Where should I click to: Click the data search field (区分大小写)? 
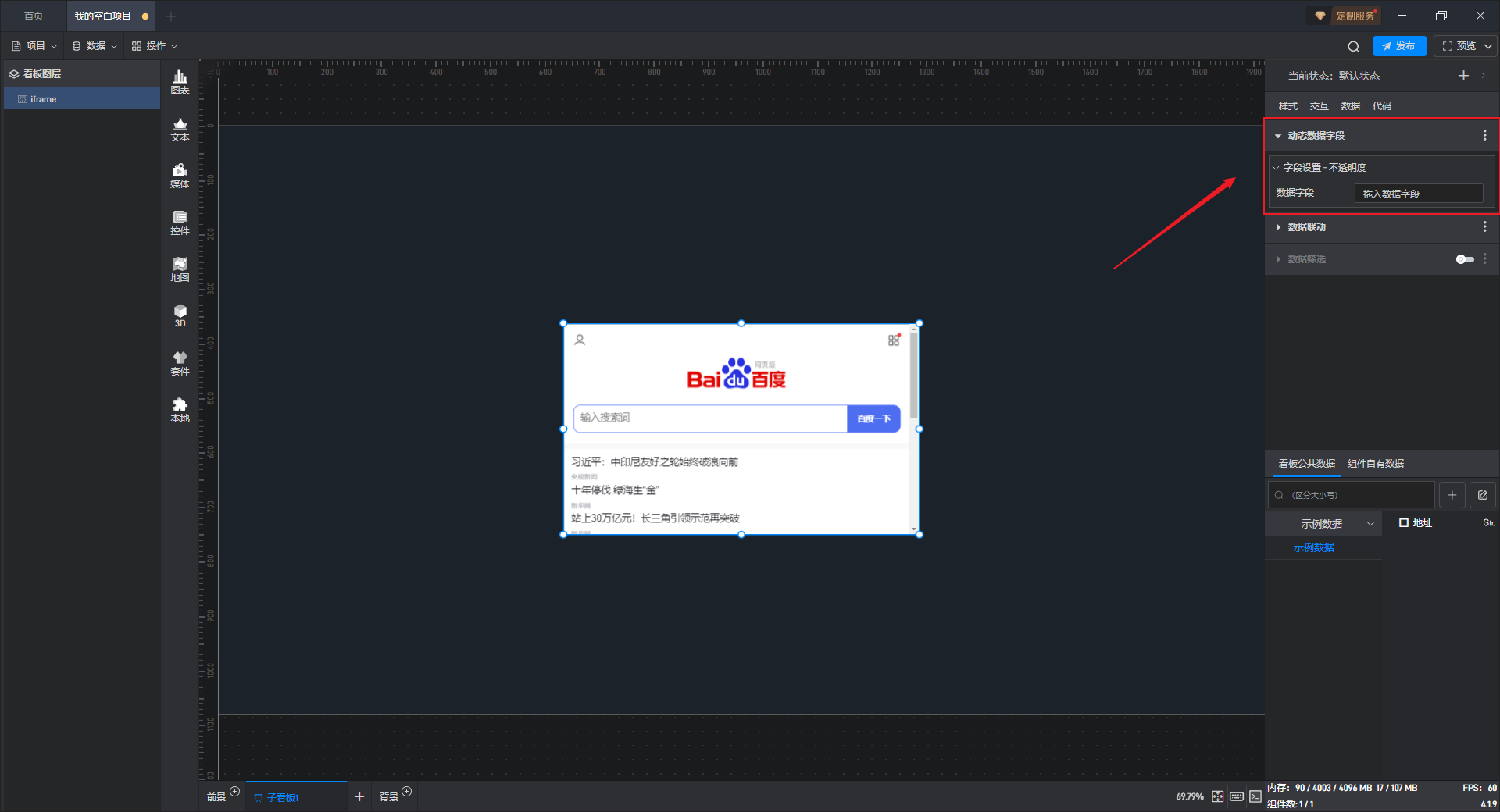1352,495
